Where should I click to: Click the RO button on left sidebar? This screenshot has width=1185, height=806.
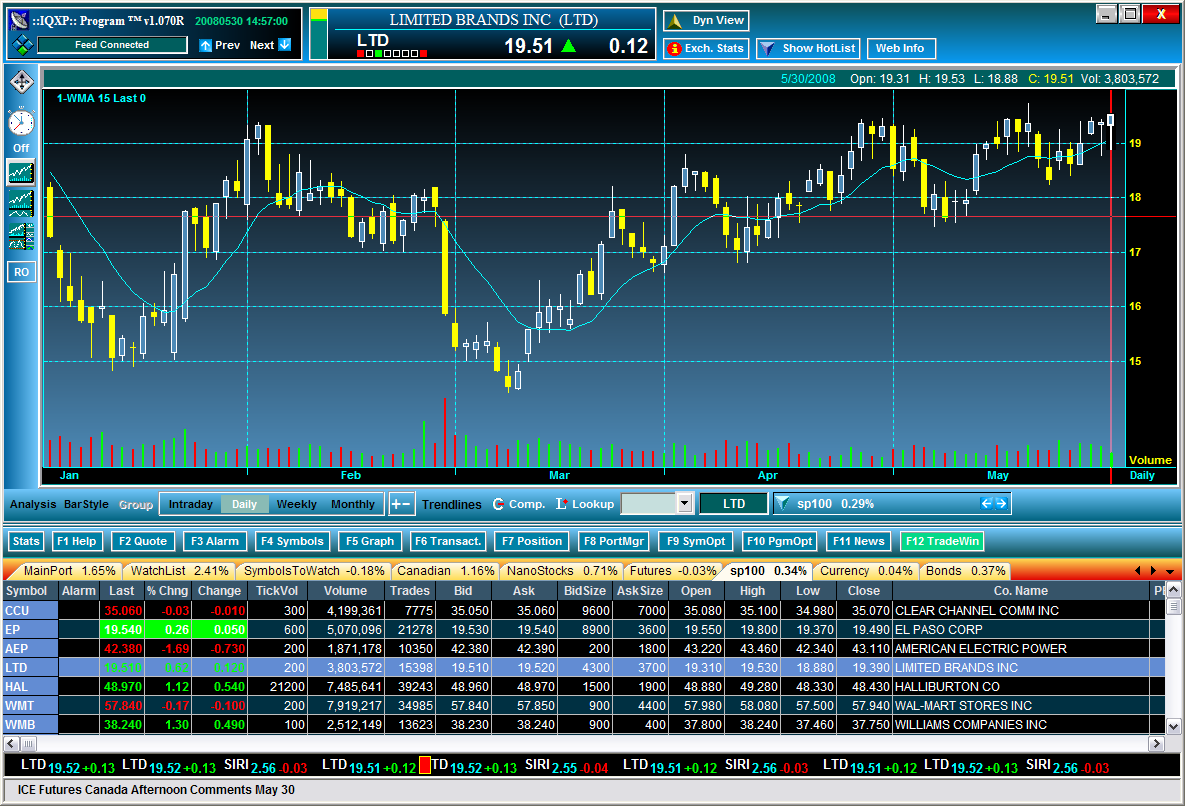[21, 272]
